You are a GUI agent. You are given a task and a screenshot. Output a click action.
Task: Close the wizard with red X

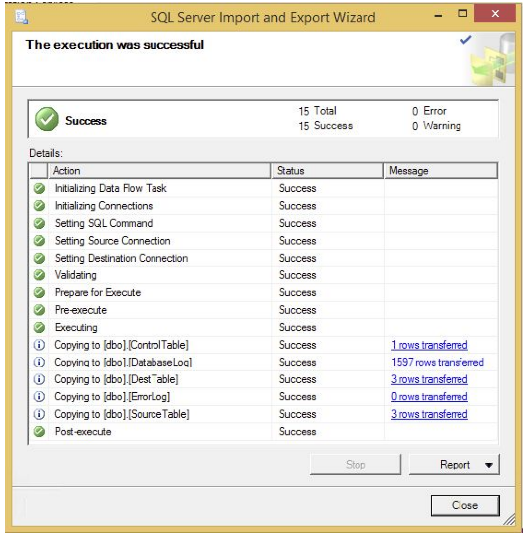[495, 14]
